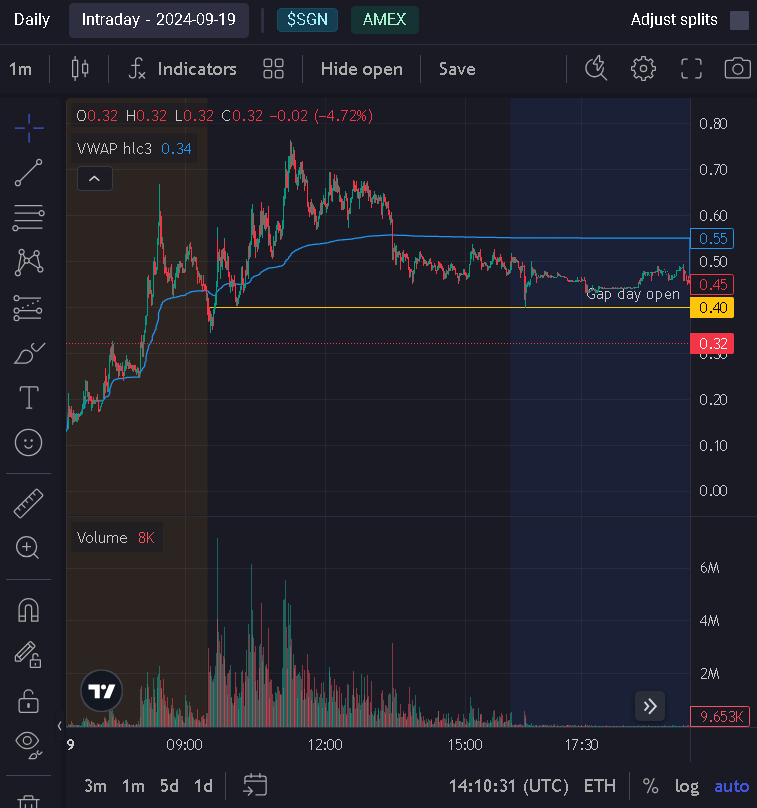Click the VWAP hlc3 indicator legend

pyautogui.click(x=133, y=148)
